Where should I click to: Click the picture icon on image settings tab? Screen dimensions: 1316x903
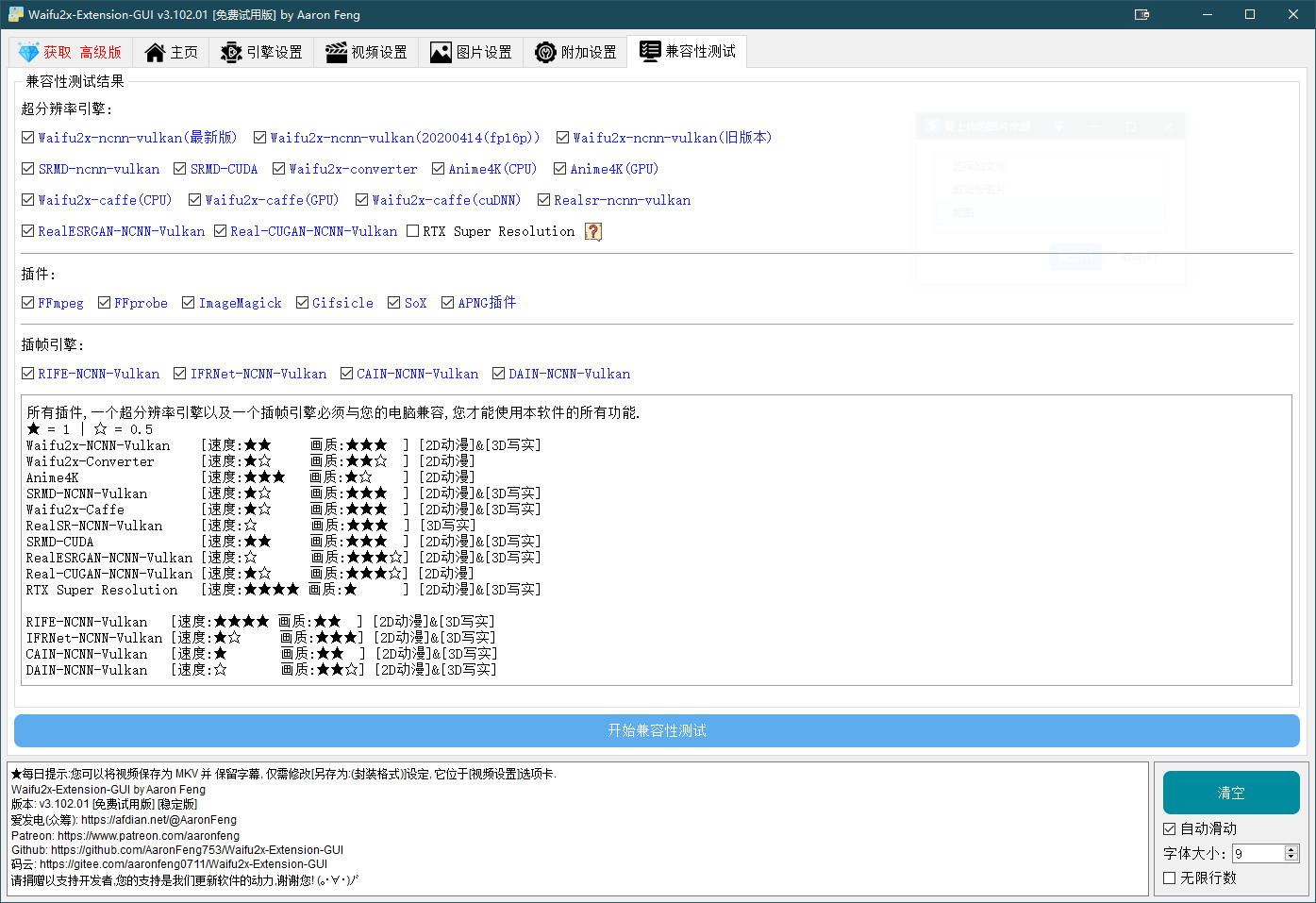(441, 53)
